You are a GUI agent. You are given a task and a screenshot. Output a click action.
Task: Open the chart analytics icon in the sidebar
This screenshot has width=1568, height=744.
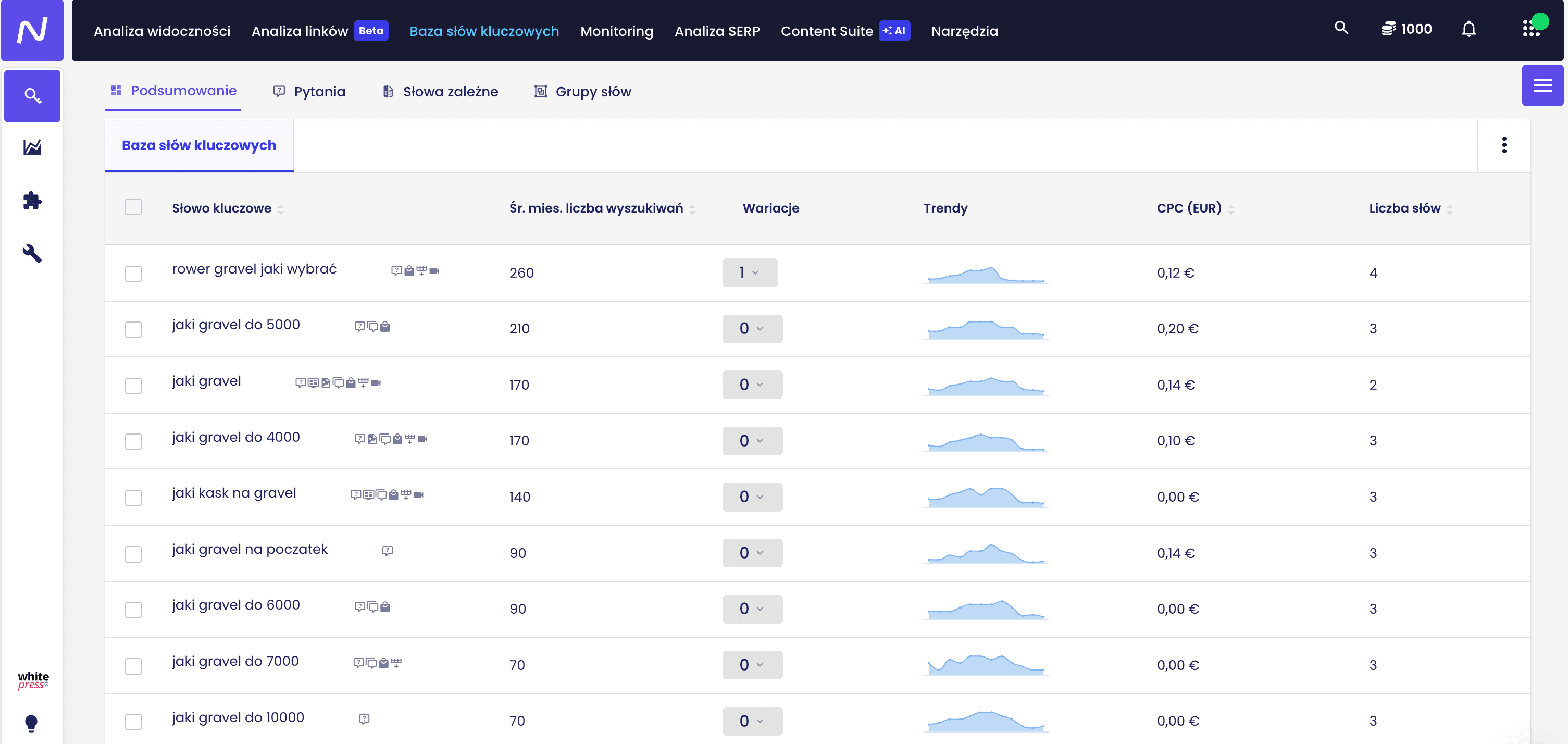click(x=32, y=147)
